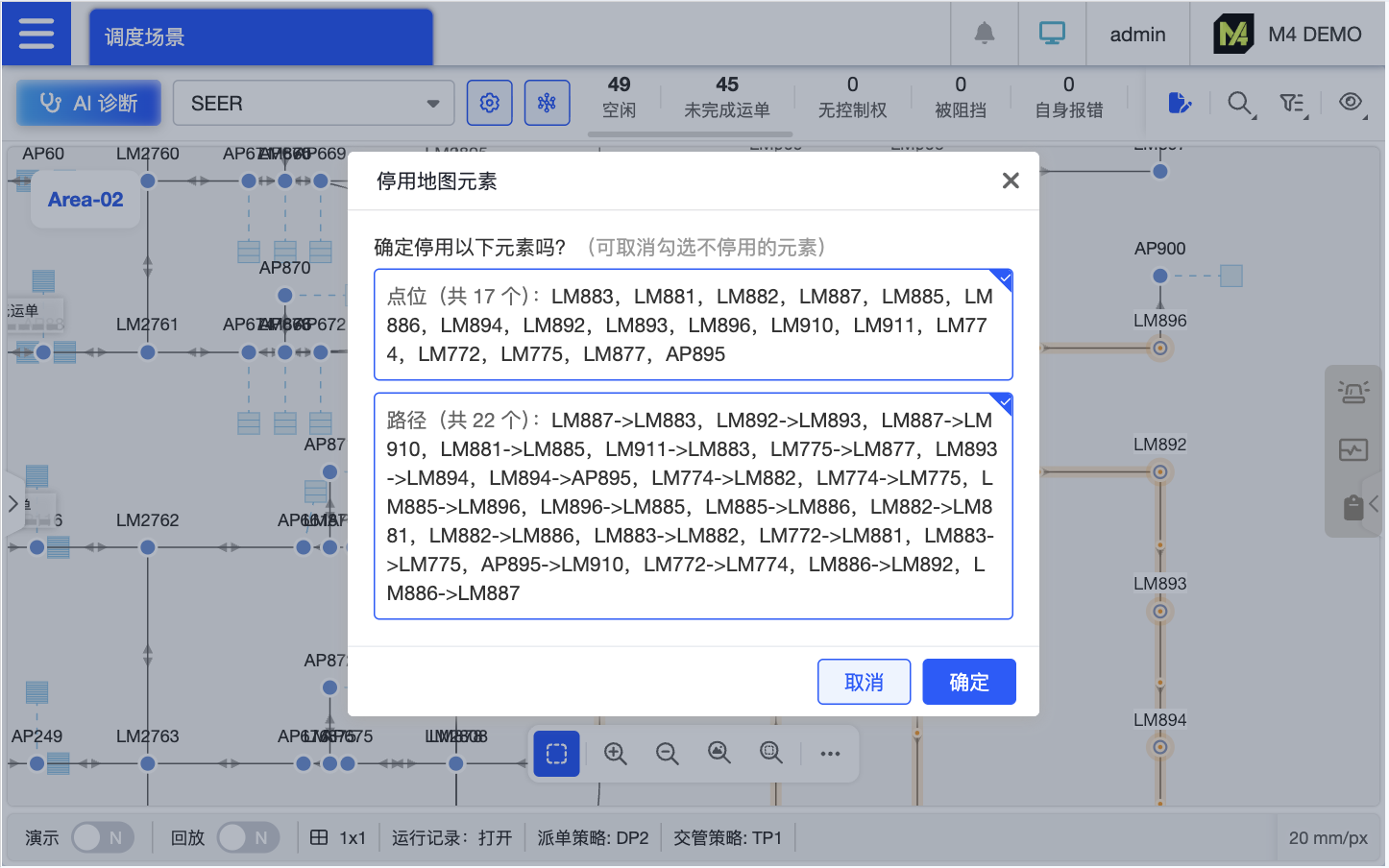Open the more options ellipsis menu
The width and height of the screenshot is (1389, 868).
(x=830, y=754)
